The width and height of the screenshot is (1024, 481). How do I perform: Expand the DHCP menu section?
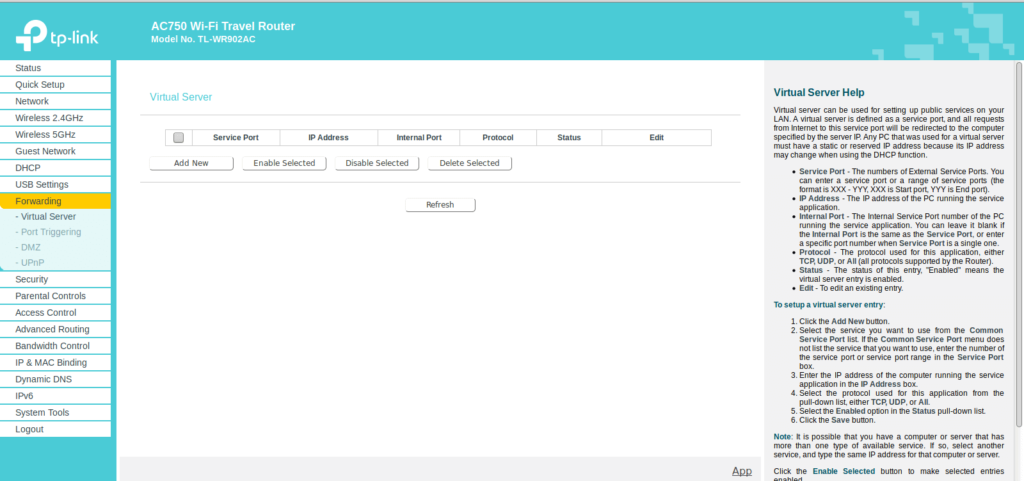tap(28, 168)
